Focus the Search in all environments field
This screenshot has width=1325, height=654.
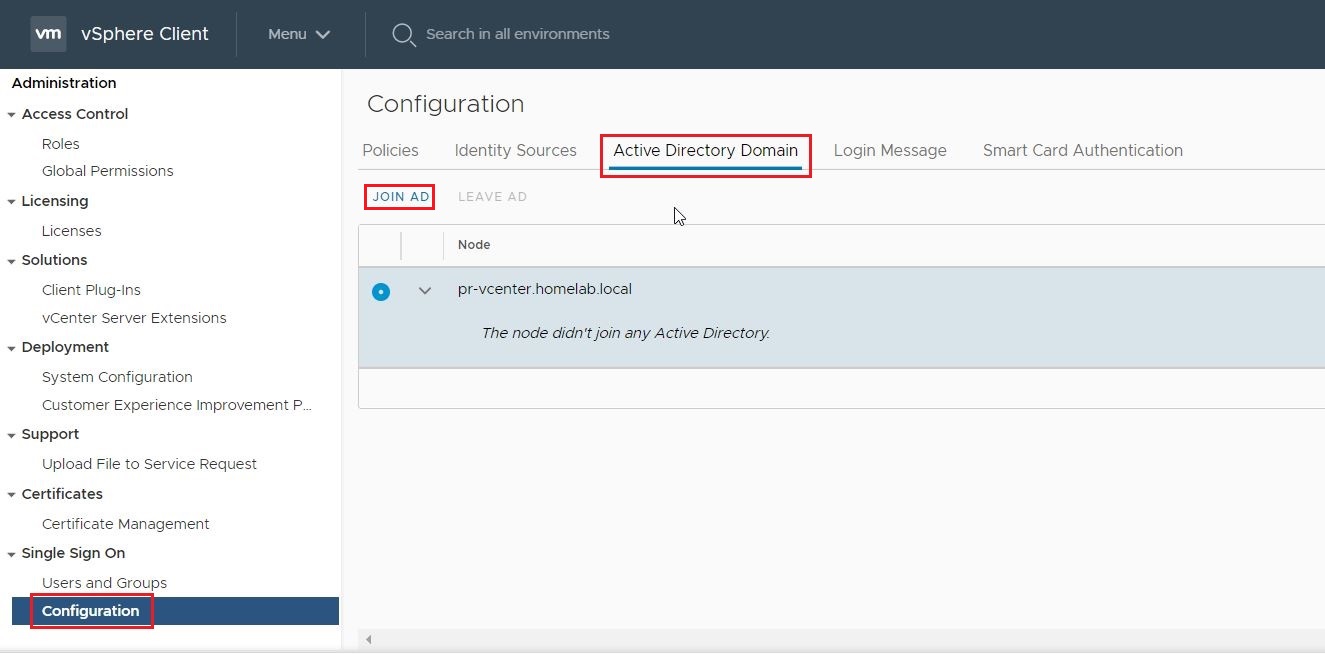point(517,34)
